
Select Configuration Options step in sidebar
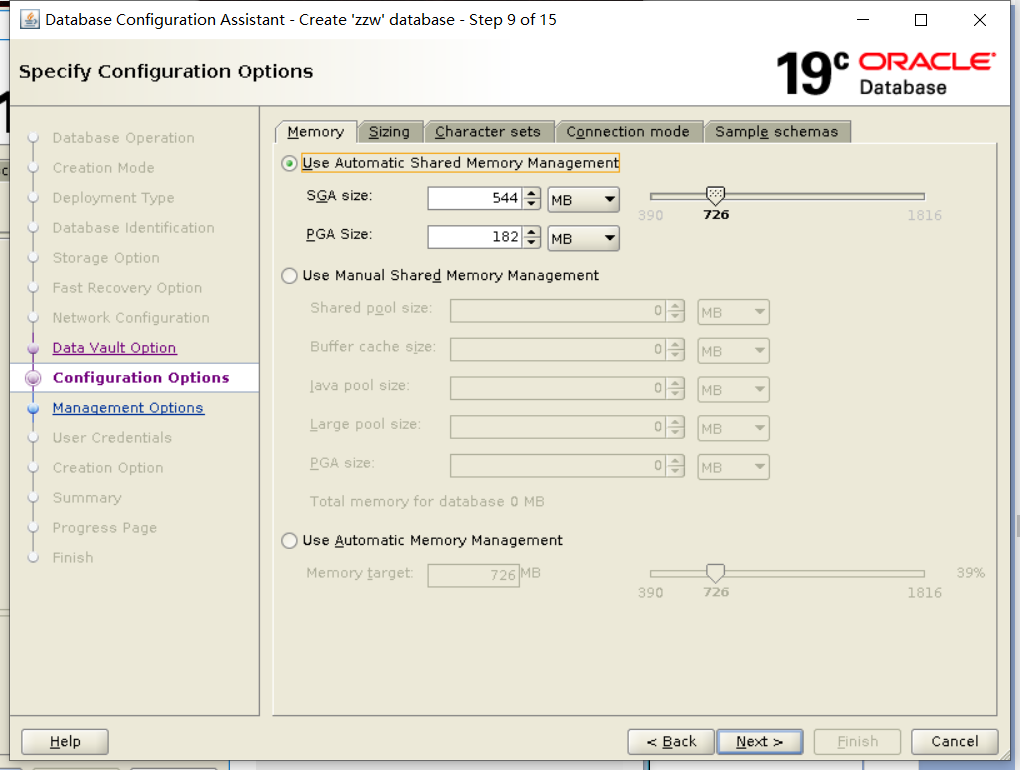pyautogui.click(x=141, y=378)
